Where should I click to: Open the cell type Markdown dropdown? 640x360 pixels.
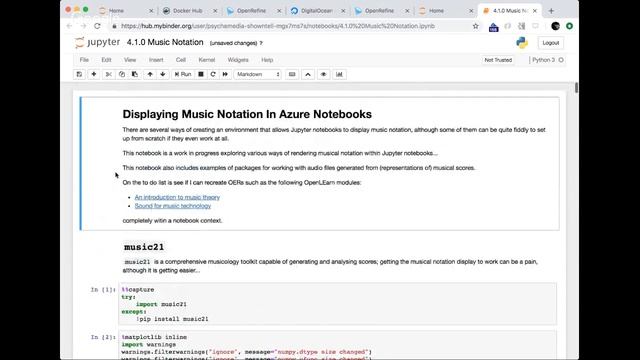tap(258, 74)
